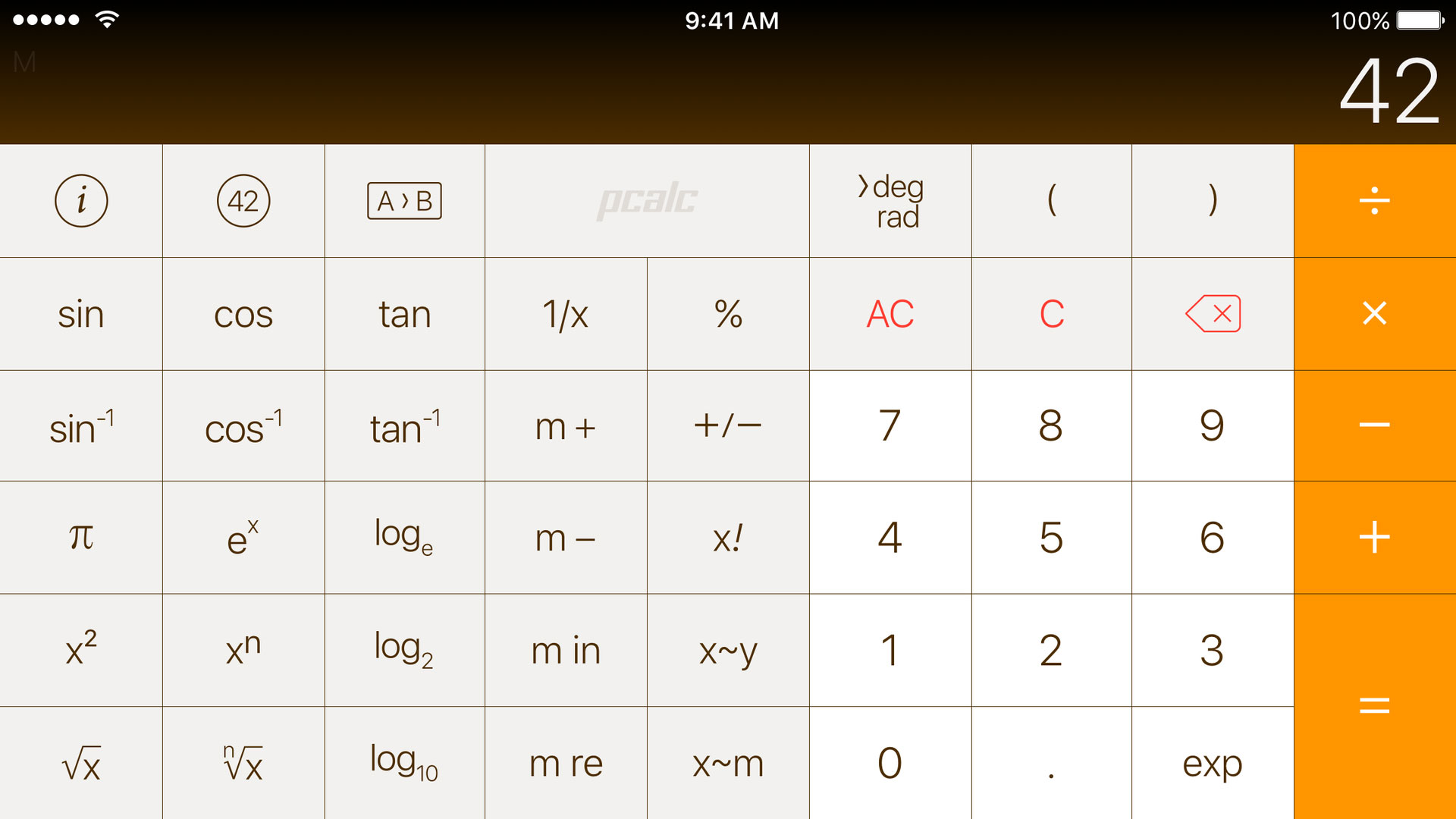Screen dimensions: 1456x819
Task: Select the log base 2 key
Action: [405, 649]
